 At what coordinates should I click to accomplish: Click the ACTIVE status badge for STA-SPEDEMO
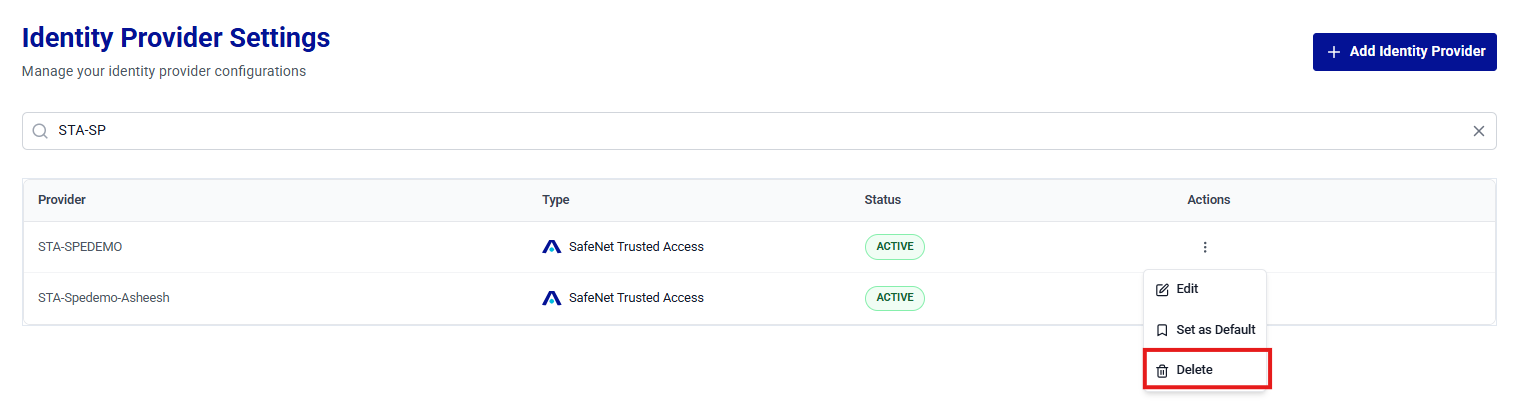point(894,247)
